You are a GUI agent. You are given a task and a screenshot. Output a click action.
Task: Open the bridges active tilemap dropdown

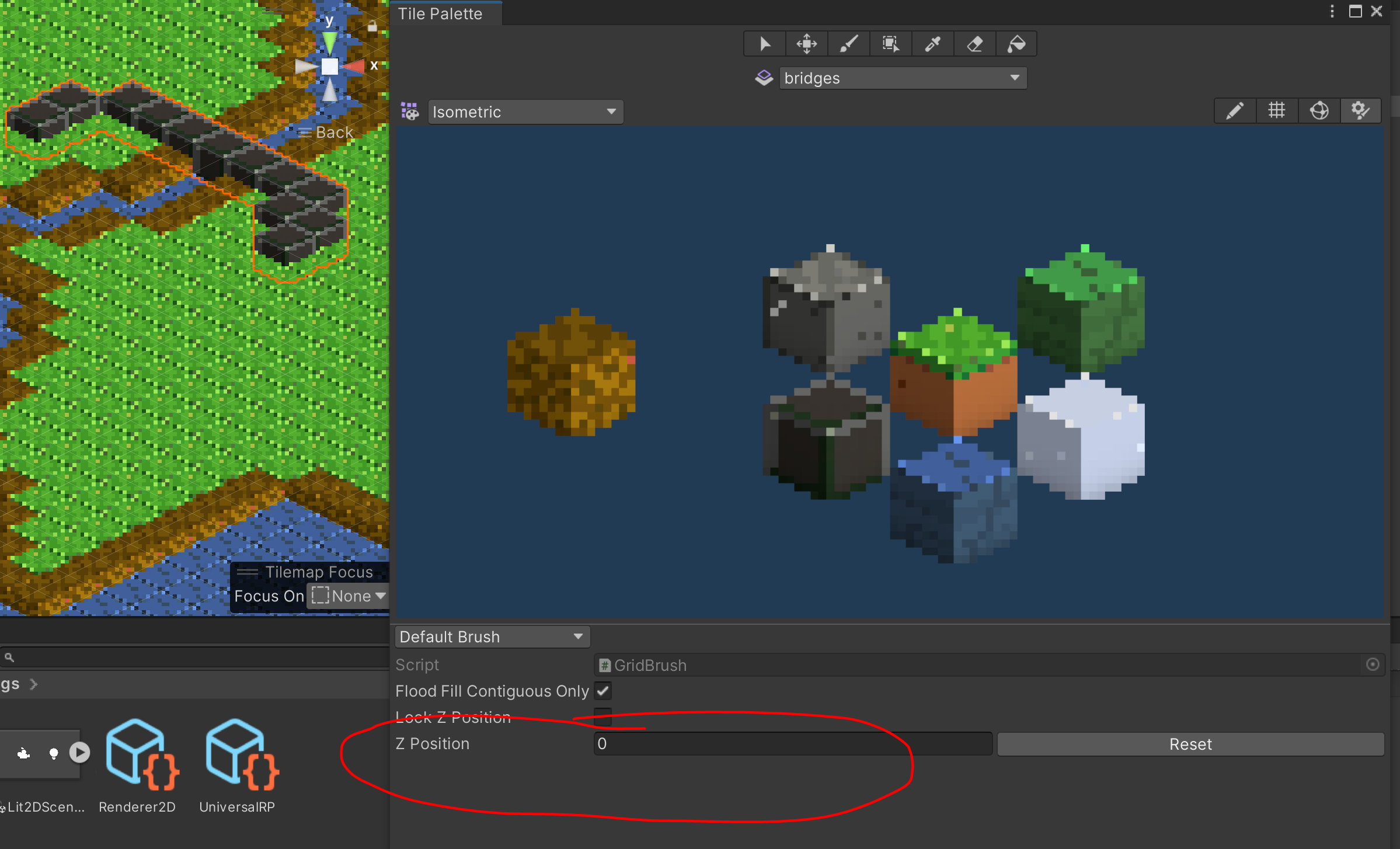903,78
